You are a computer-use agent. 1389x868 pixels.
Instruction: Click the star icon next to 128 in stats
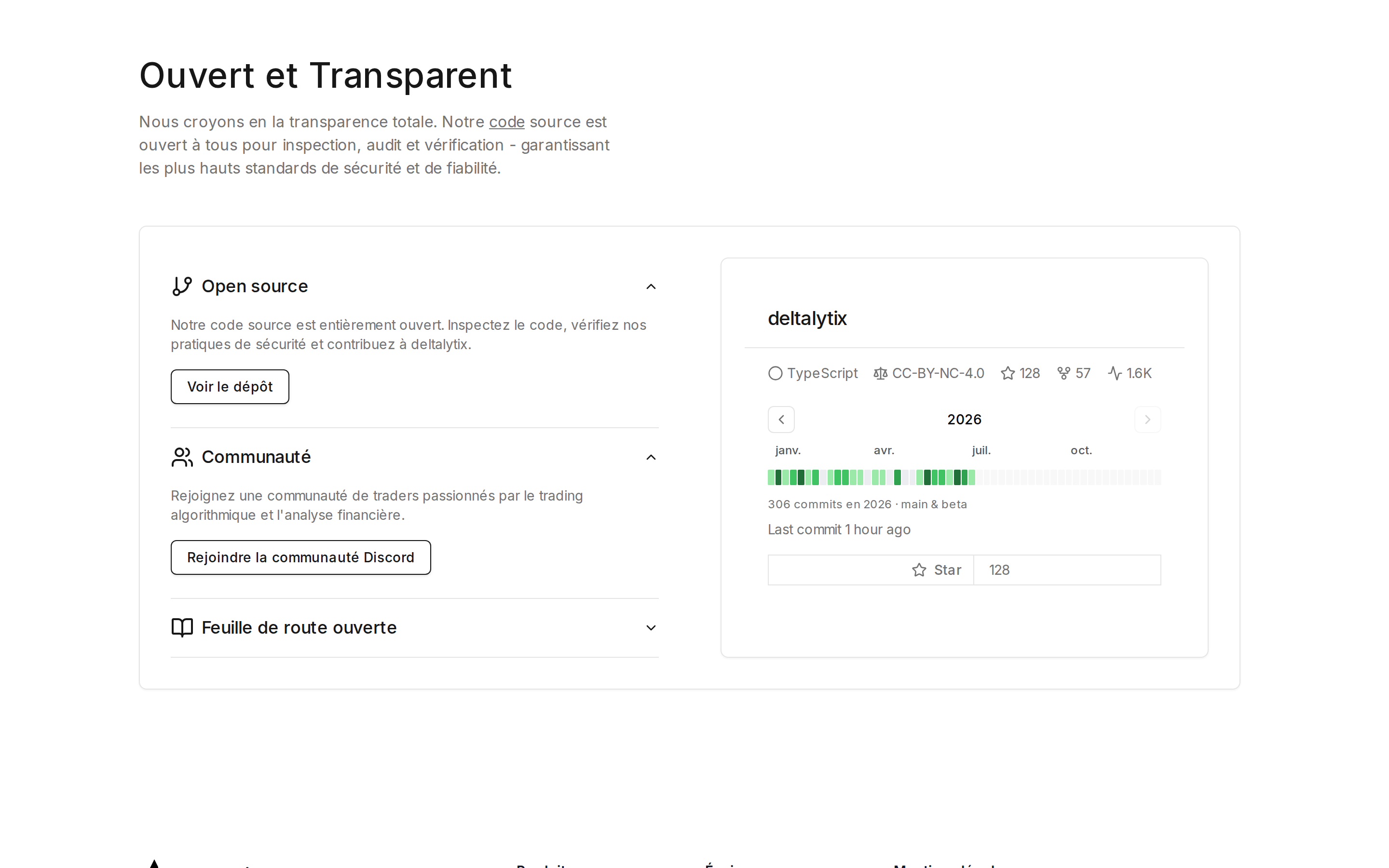click(x=1008, y=373)
